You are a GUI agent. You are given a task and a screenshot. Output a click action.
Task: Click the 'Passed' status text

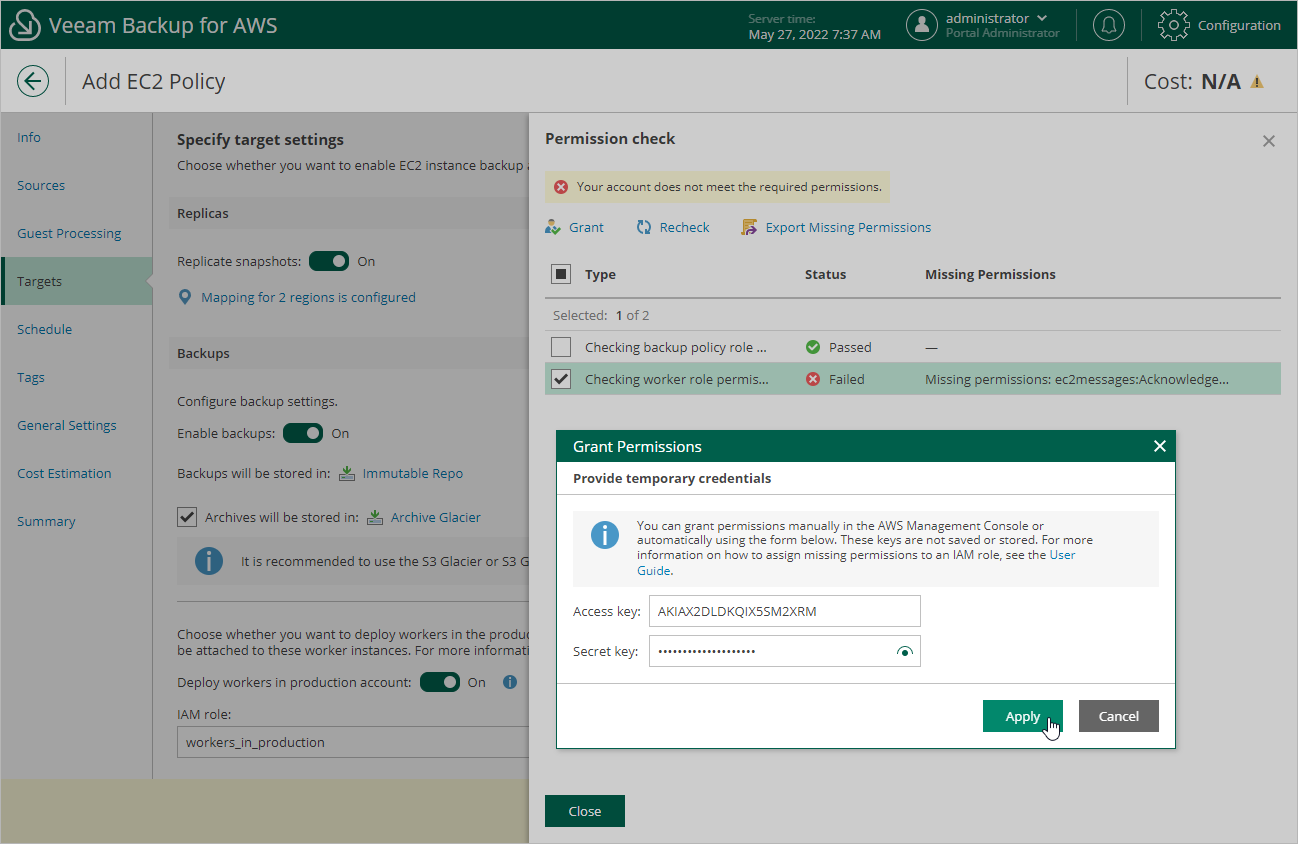(850, 347)
